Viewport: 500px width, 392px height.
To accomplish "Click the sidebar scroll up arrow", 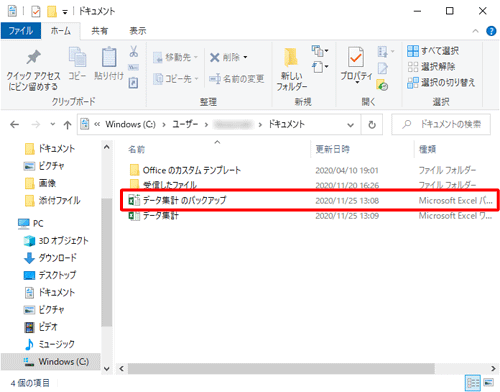I will (107, 147).
